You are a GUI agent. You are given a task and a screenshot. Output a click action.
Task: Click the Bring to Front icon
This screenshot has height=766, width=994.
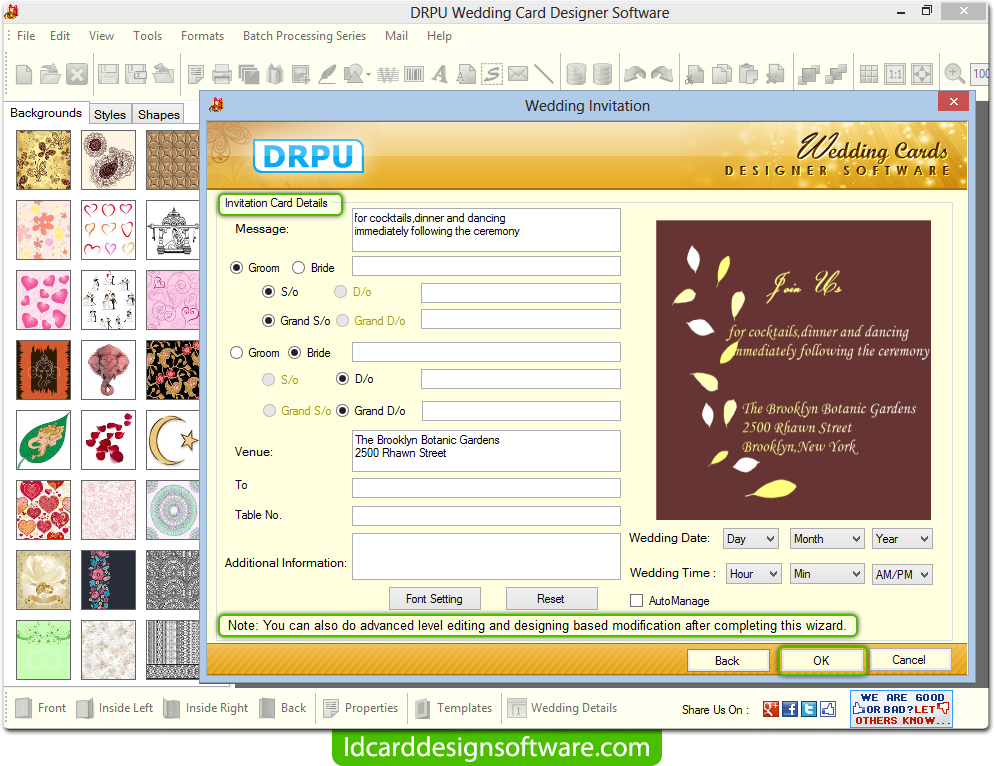[x=809, y=74]
